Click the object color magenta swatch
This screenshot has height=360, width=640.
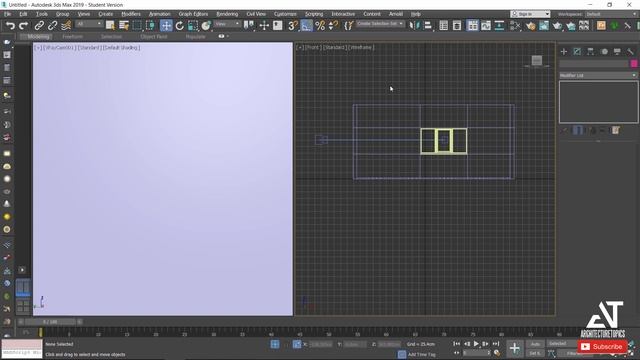634,64
